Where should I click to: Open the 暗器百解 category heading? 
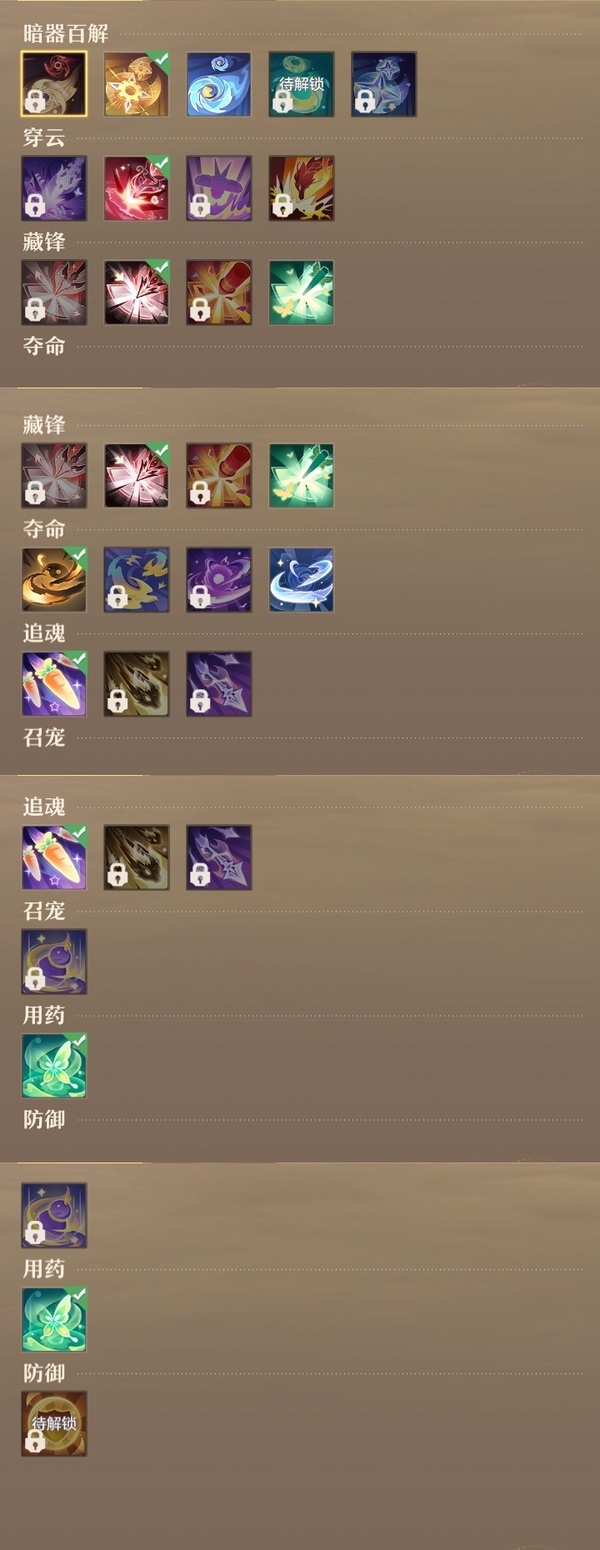click(x=66, y=33)
